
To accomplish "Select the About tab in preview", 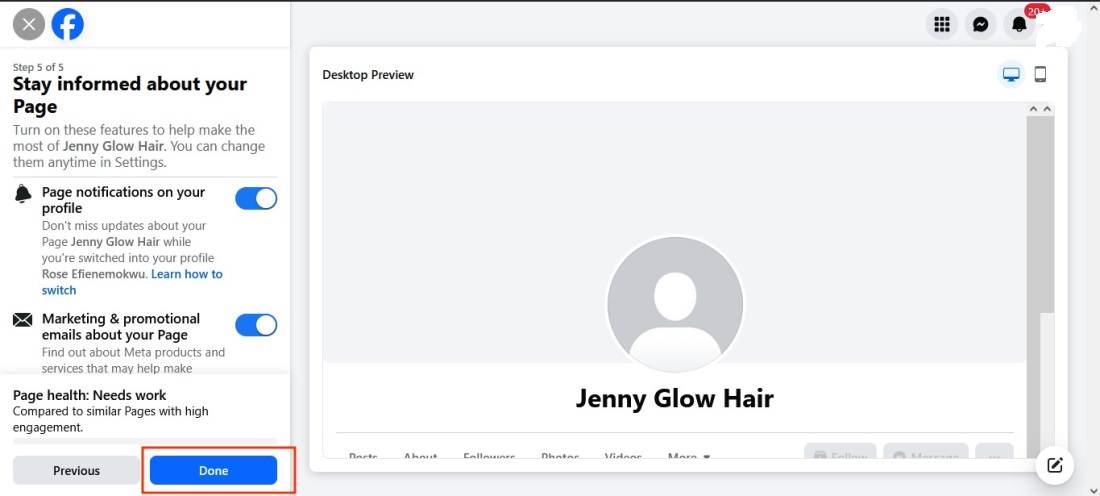I will point(420,457).
